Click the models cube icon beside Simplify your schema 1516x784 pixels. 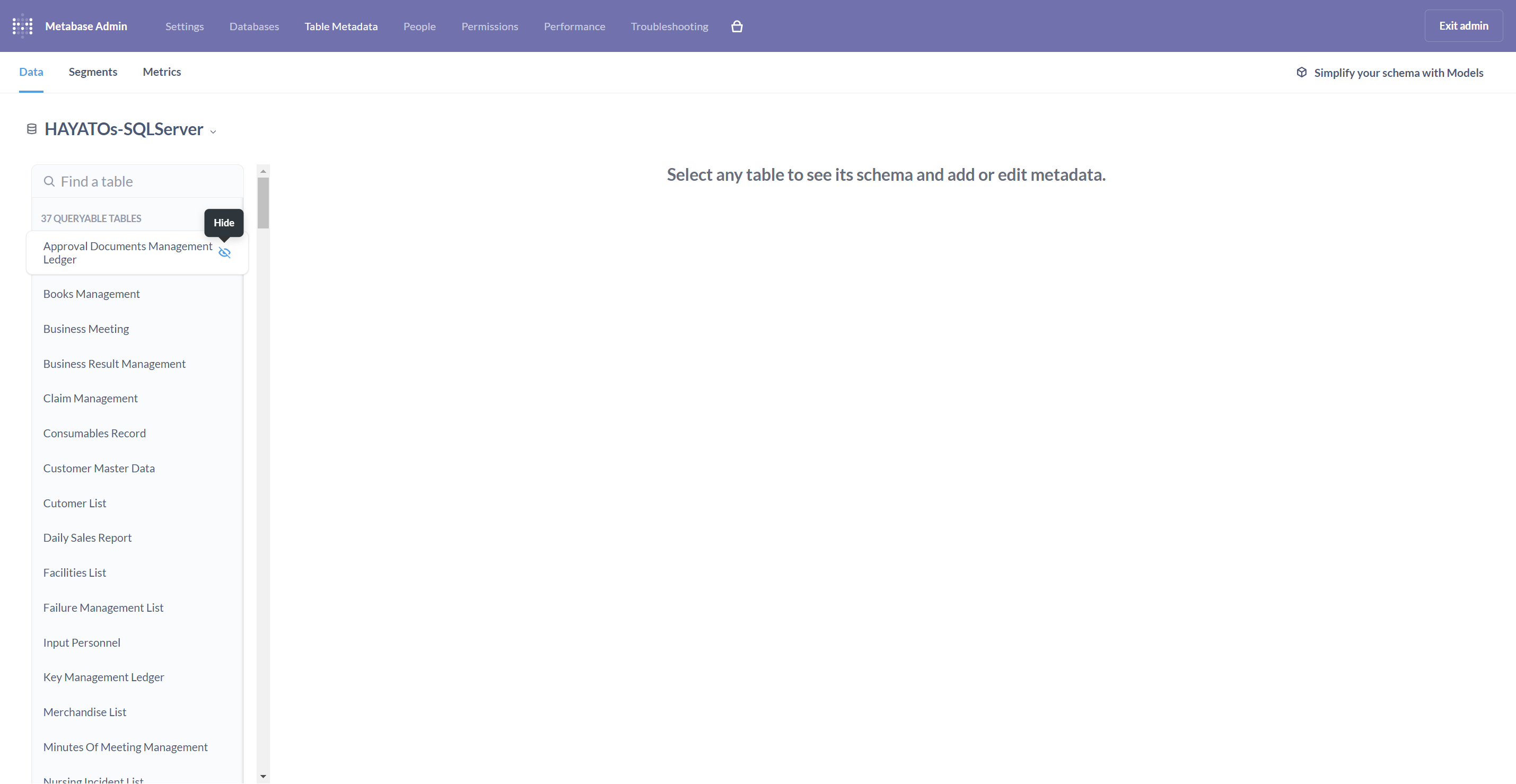tap(1302, 72)
